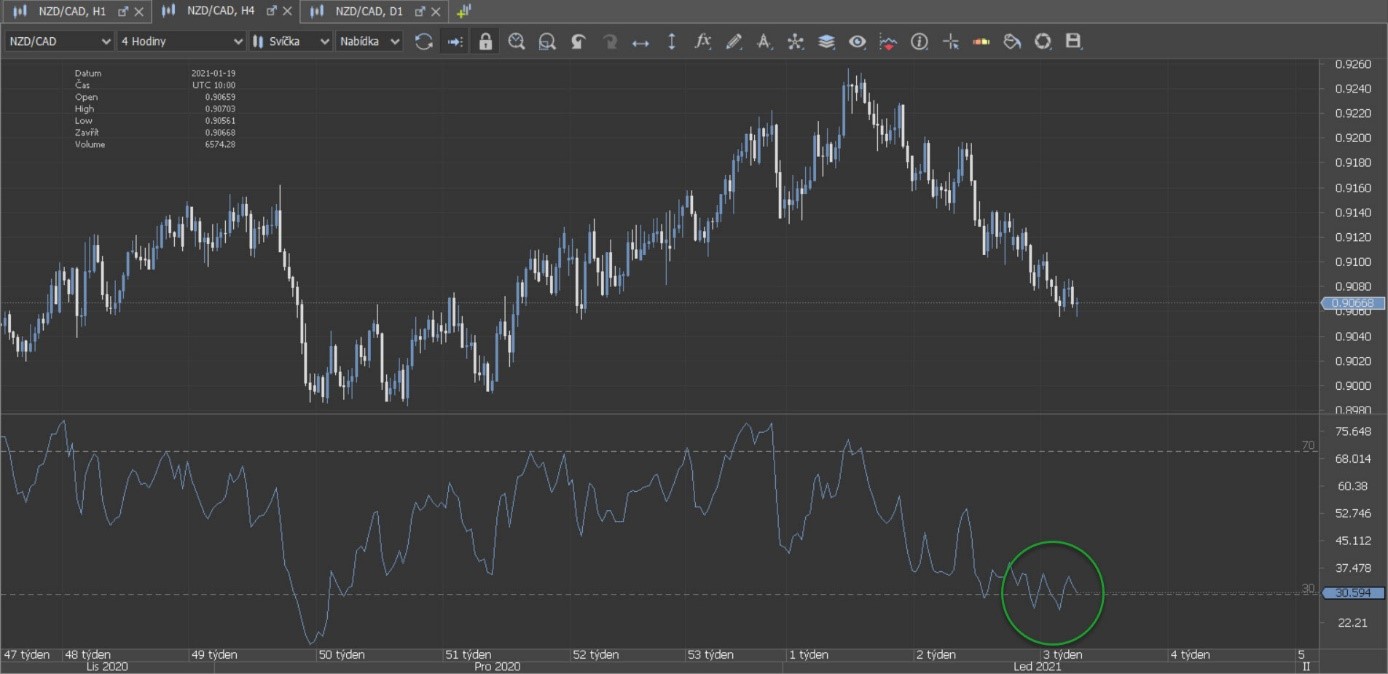Click the 0.90668 current price label
Screen dimensions: 1388x674
[x=1353, y=303]
